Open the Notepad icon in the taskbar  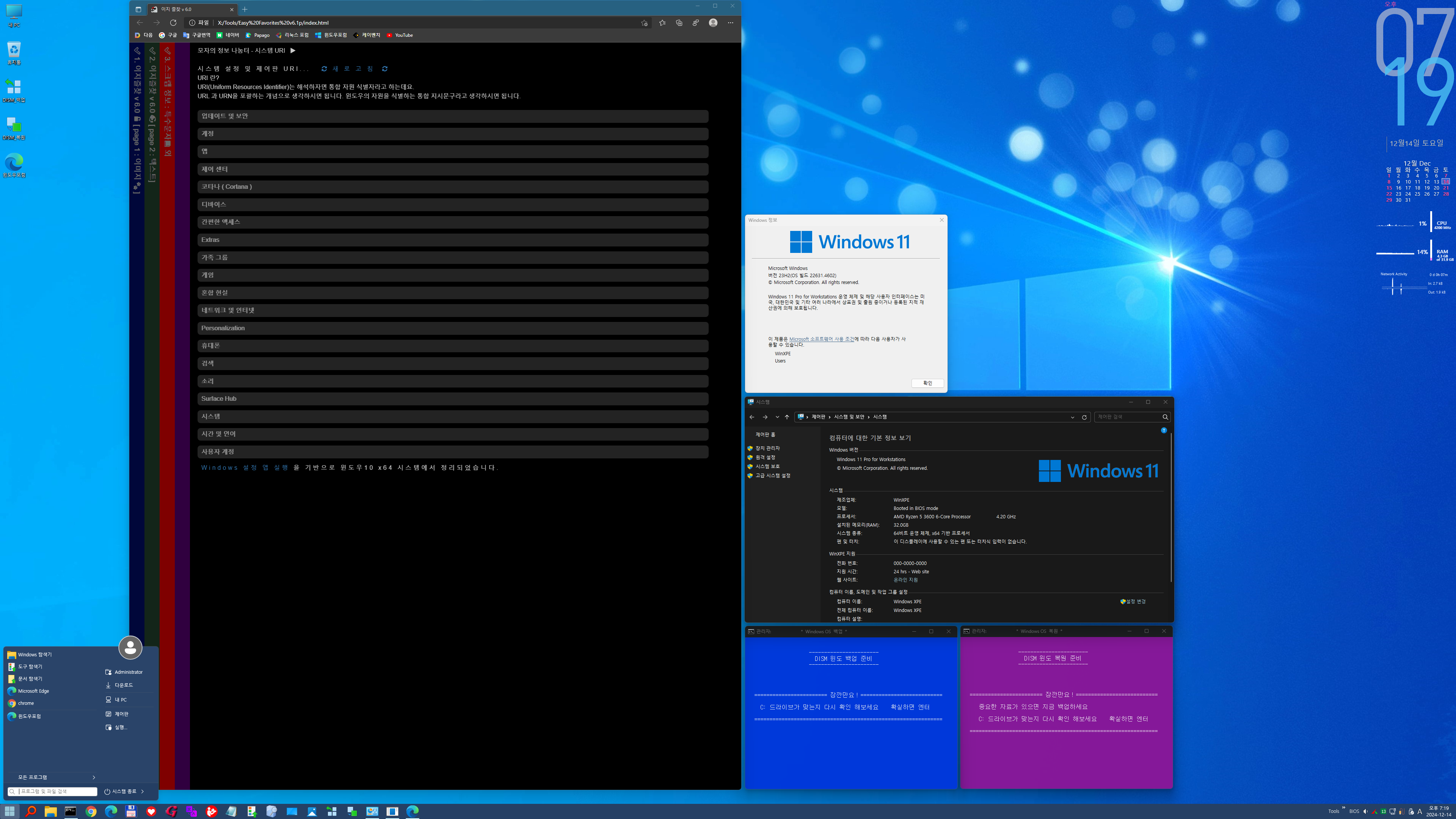(x=232, y=811)
